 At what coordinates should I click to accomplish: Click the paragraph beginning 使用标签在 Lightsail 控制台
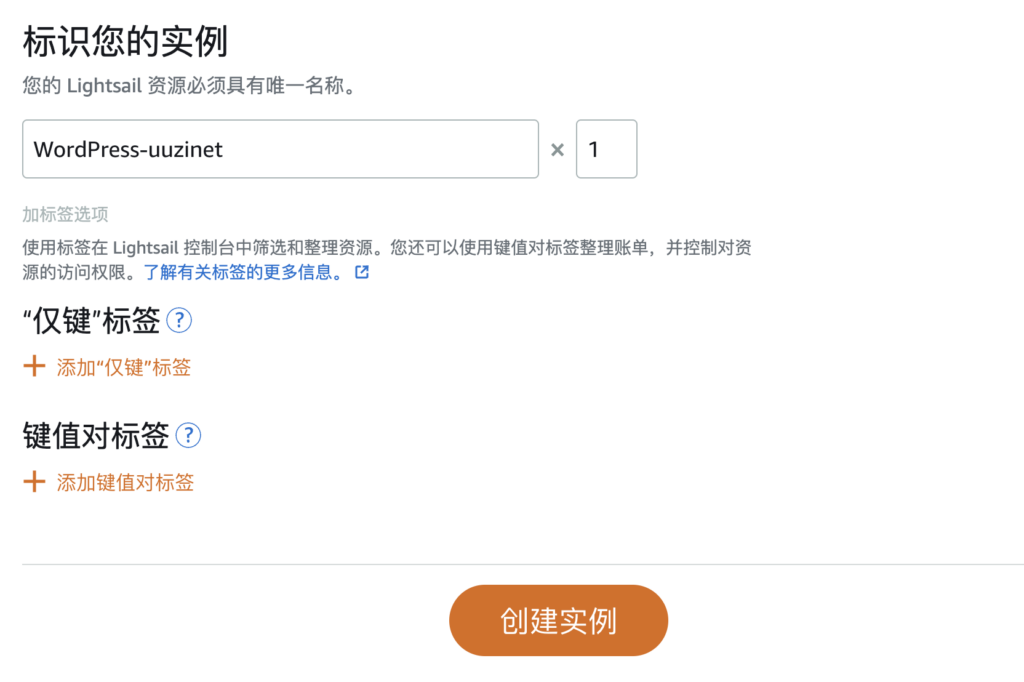387,259
